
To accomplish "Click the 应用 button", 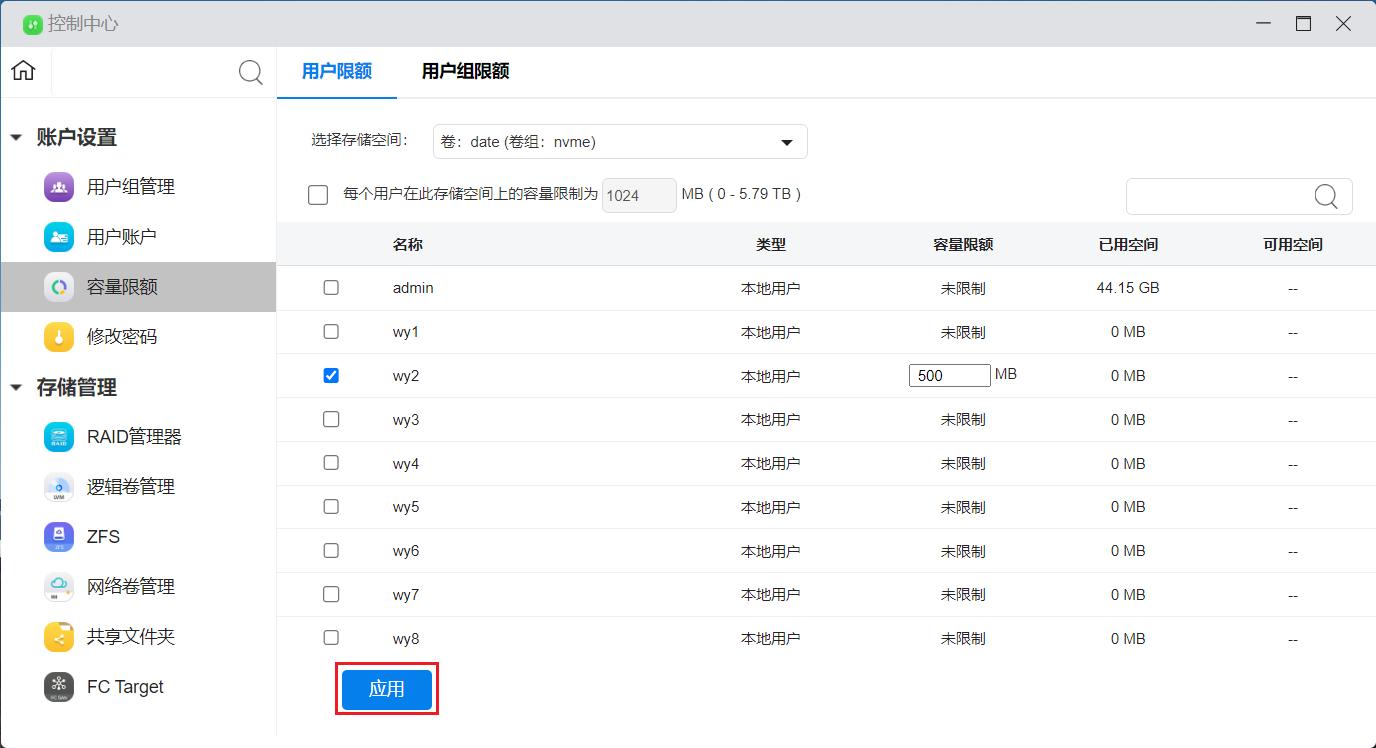I will (x=386, y=689).
